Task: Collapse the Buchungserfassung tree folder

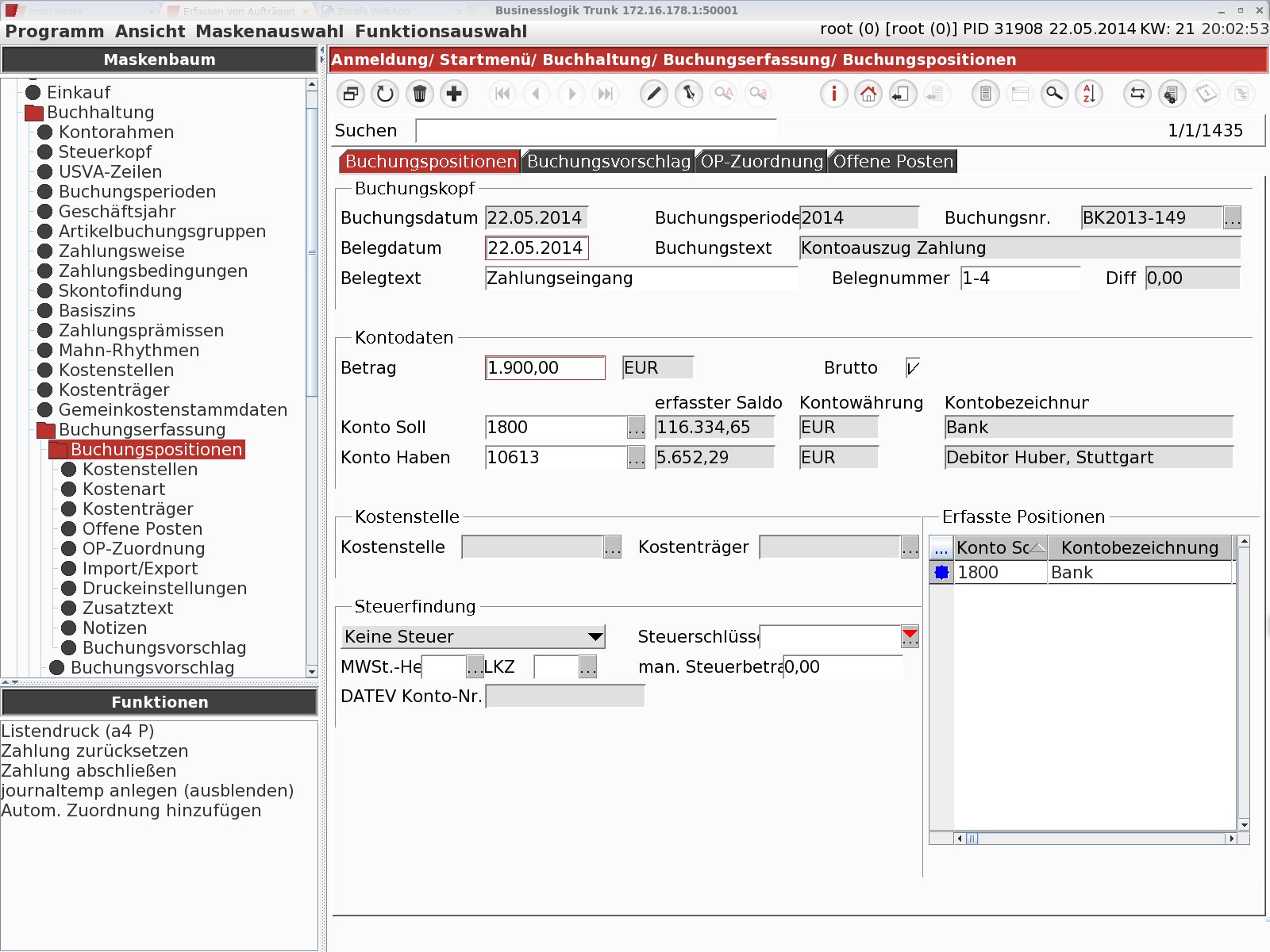Action: [46, 430]
